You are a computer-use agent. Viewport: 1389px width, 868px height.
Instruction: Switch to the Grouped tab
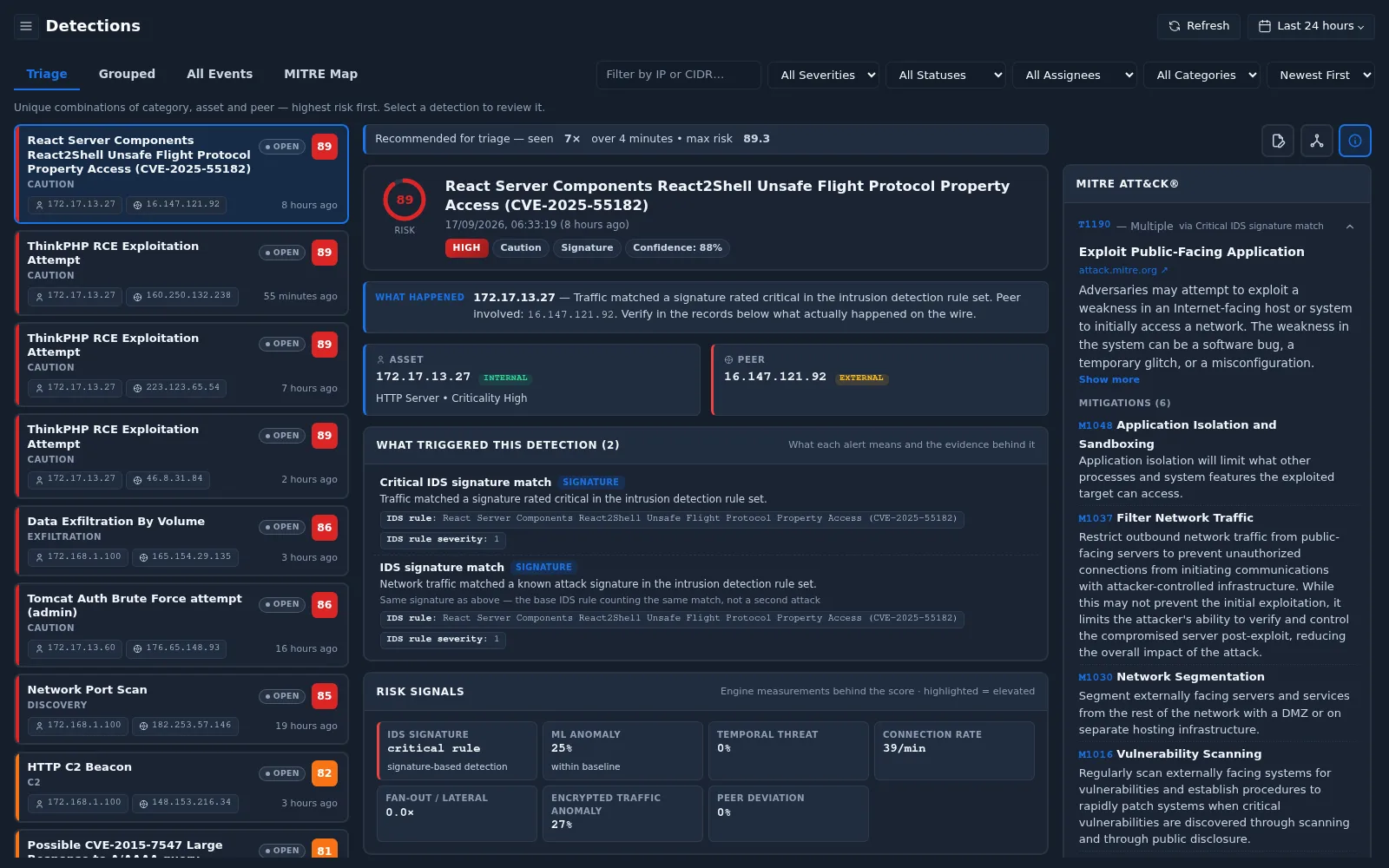click(127, 75)
